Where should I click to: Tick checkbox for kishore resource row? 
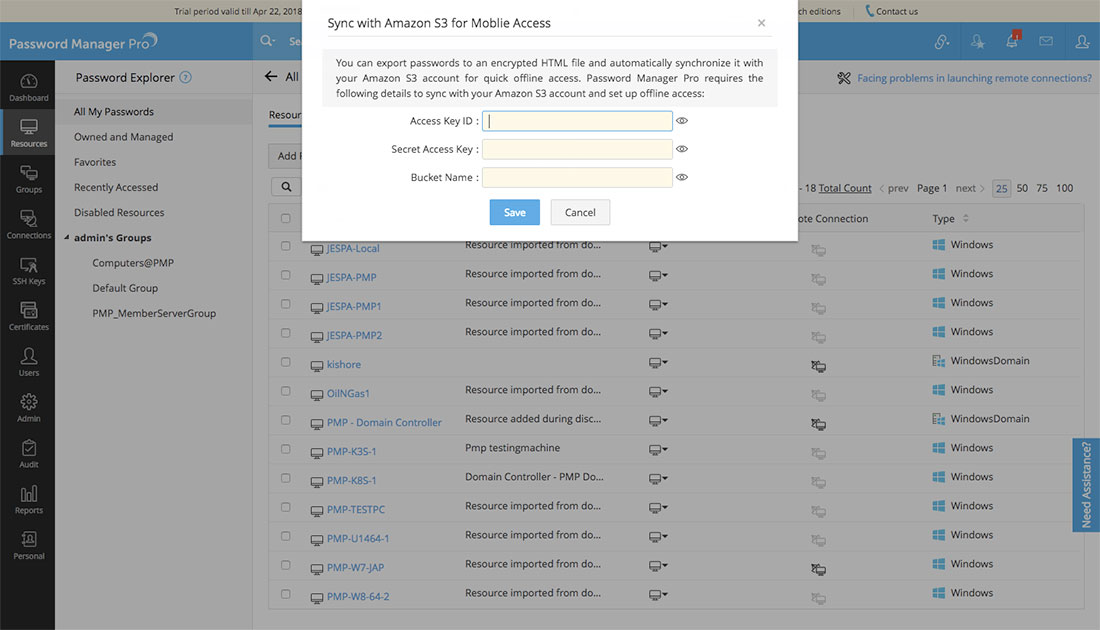[286, 362]
